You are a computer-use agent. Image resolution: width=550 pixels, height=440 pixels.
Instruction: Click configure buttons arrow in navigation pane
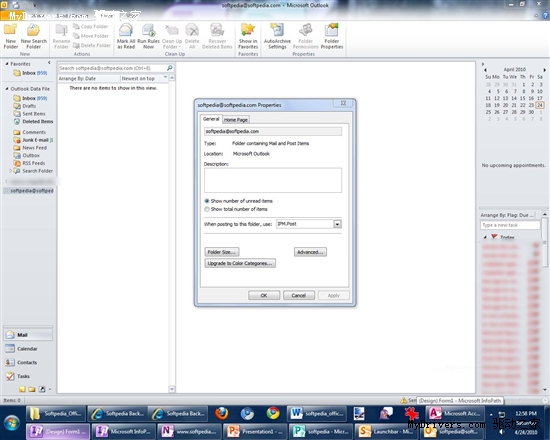50,389
